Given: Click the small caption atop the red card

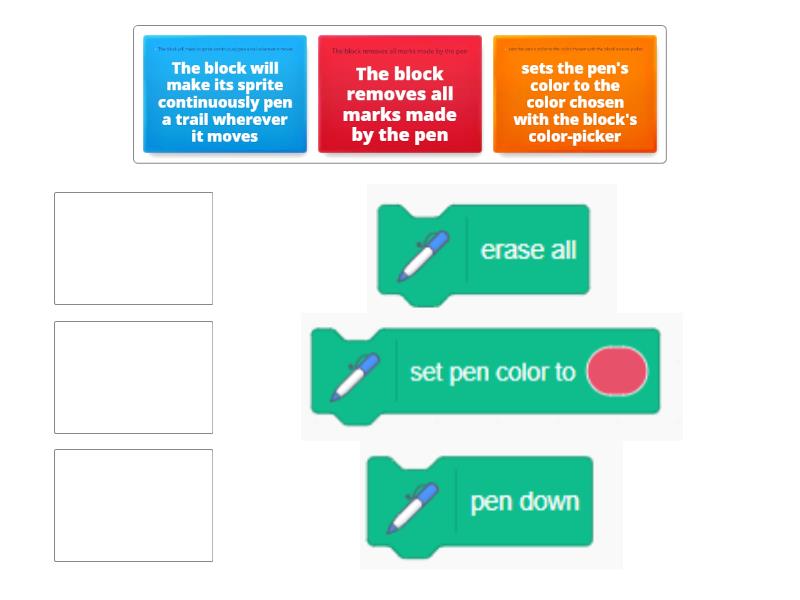Looking at the screenshot, I should coord(400,51).
